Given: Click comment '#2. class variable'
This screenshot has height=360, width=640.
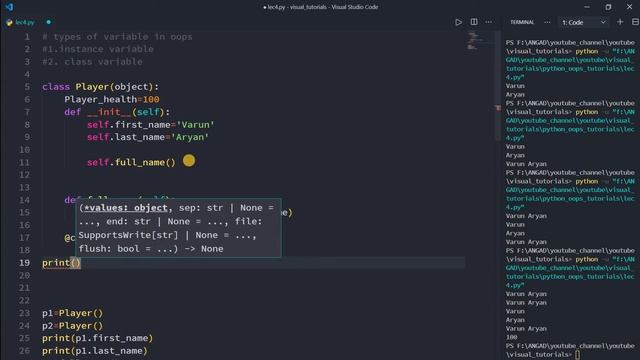Looking at the screenshot, I should click(92, 62).
